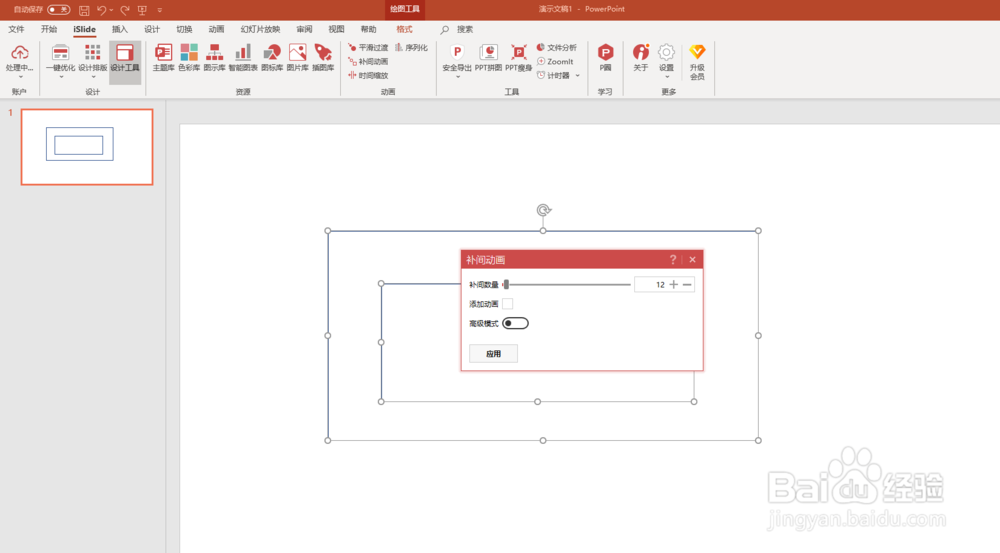1000x553 pixels.
Task: Click 序列化 serialize animation
Action: coord(411,48)
